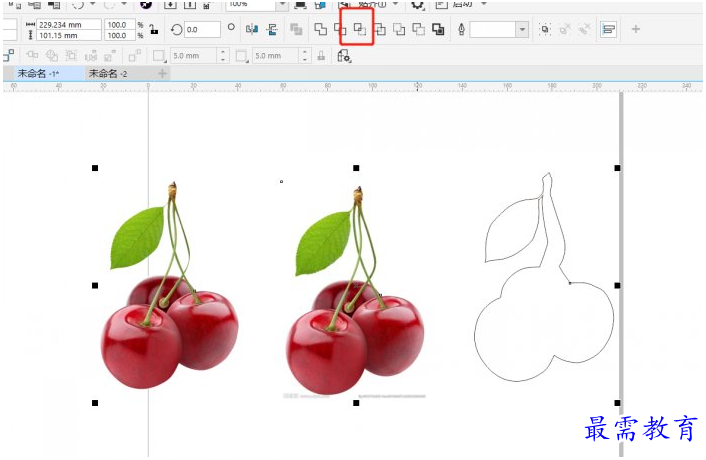Click the left cherry image on the canvas
This screenshot has height=460, width=706.
(169, 285)
